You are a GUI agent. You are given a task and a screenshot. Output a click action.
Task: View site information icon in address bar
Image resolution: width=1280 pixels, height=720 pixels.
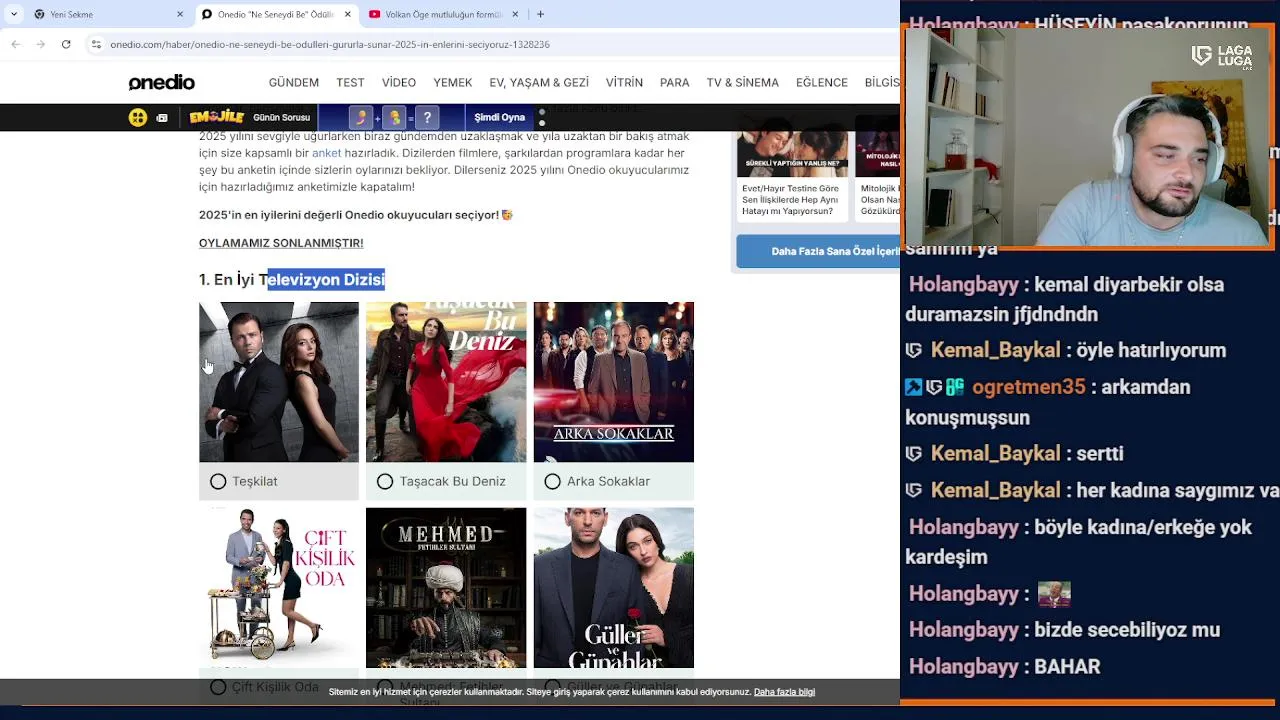(x=96, y=44)
